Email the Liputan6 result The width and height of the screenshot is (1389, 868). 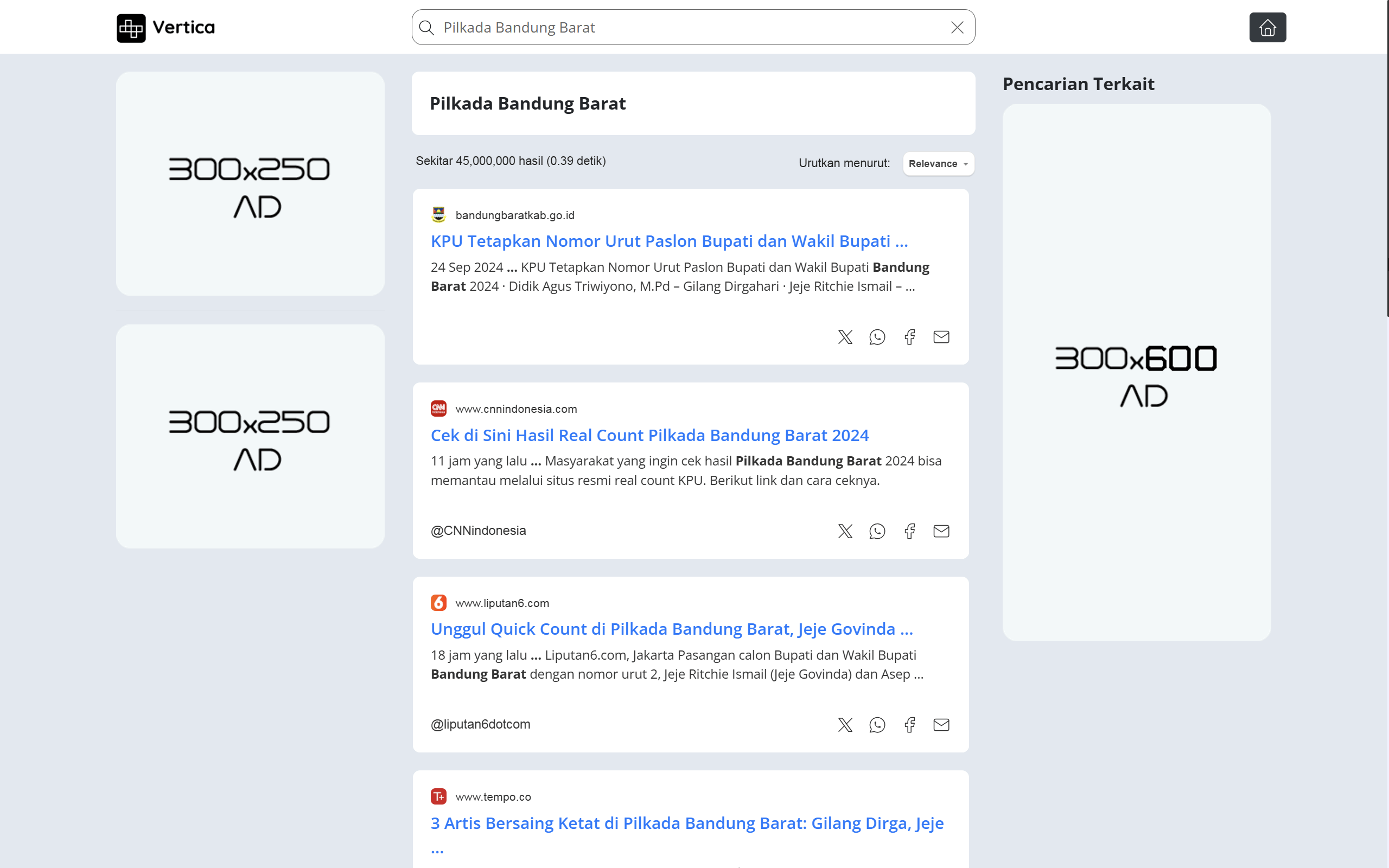pos(941,725)
